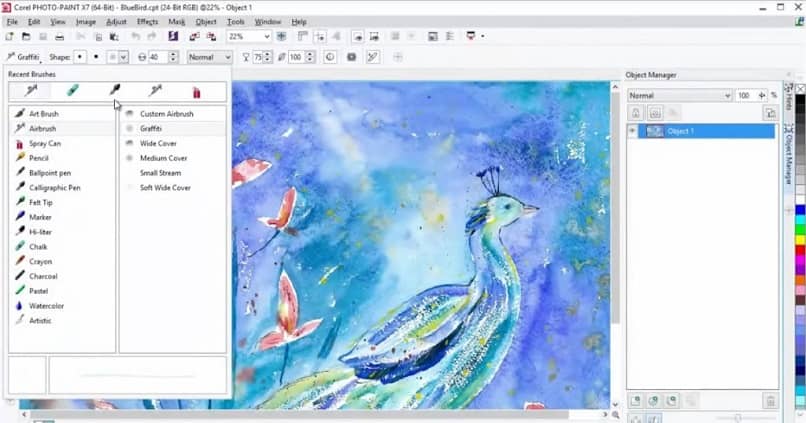This screenshot has height=423, width=806.
Task: Open the Image menu
Action: tap(86, 22)
